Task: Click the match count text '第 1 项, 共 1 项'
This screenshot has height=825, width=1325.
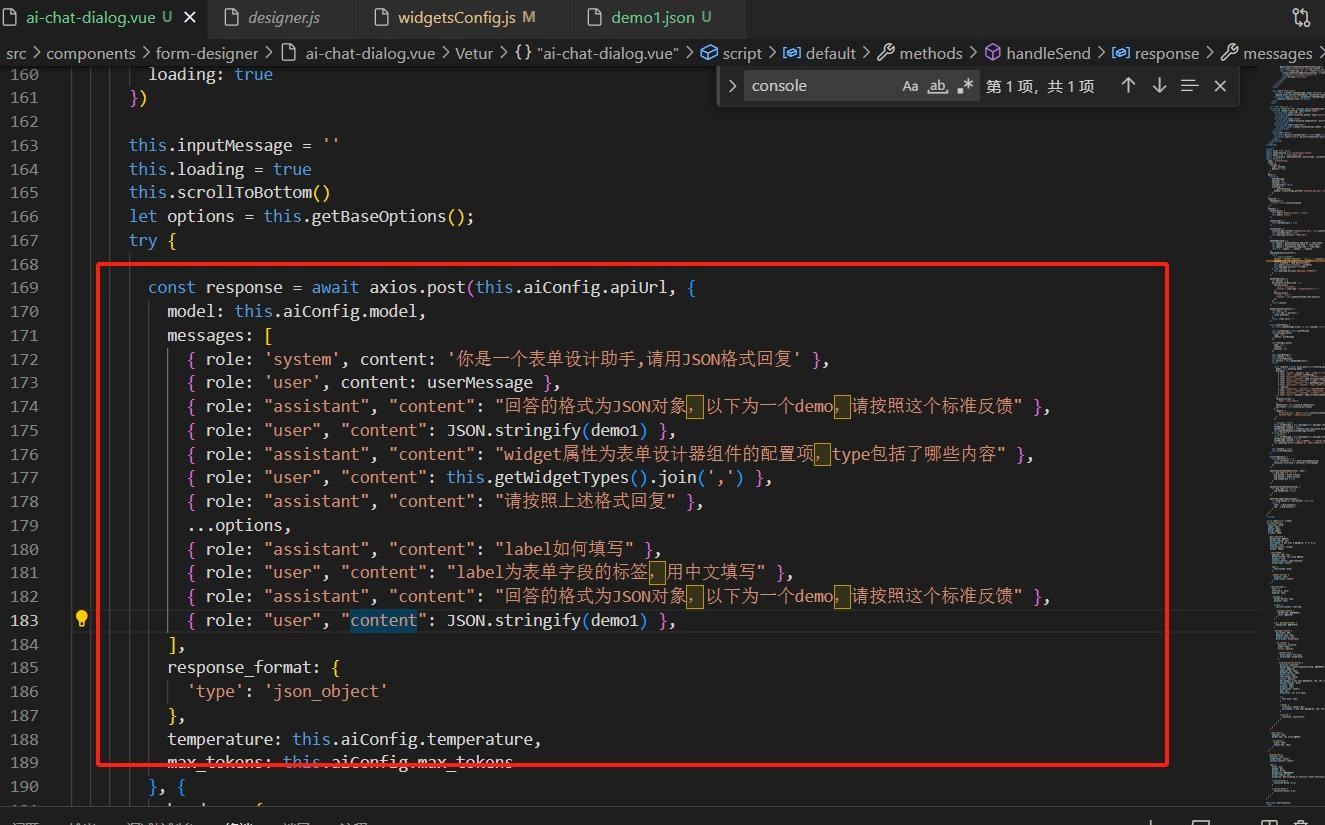Action: point(1040,86)
